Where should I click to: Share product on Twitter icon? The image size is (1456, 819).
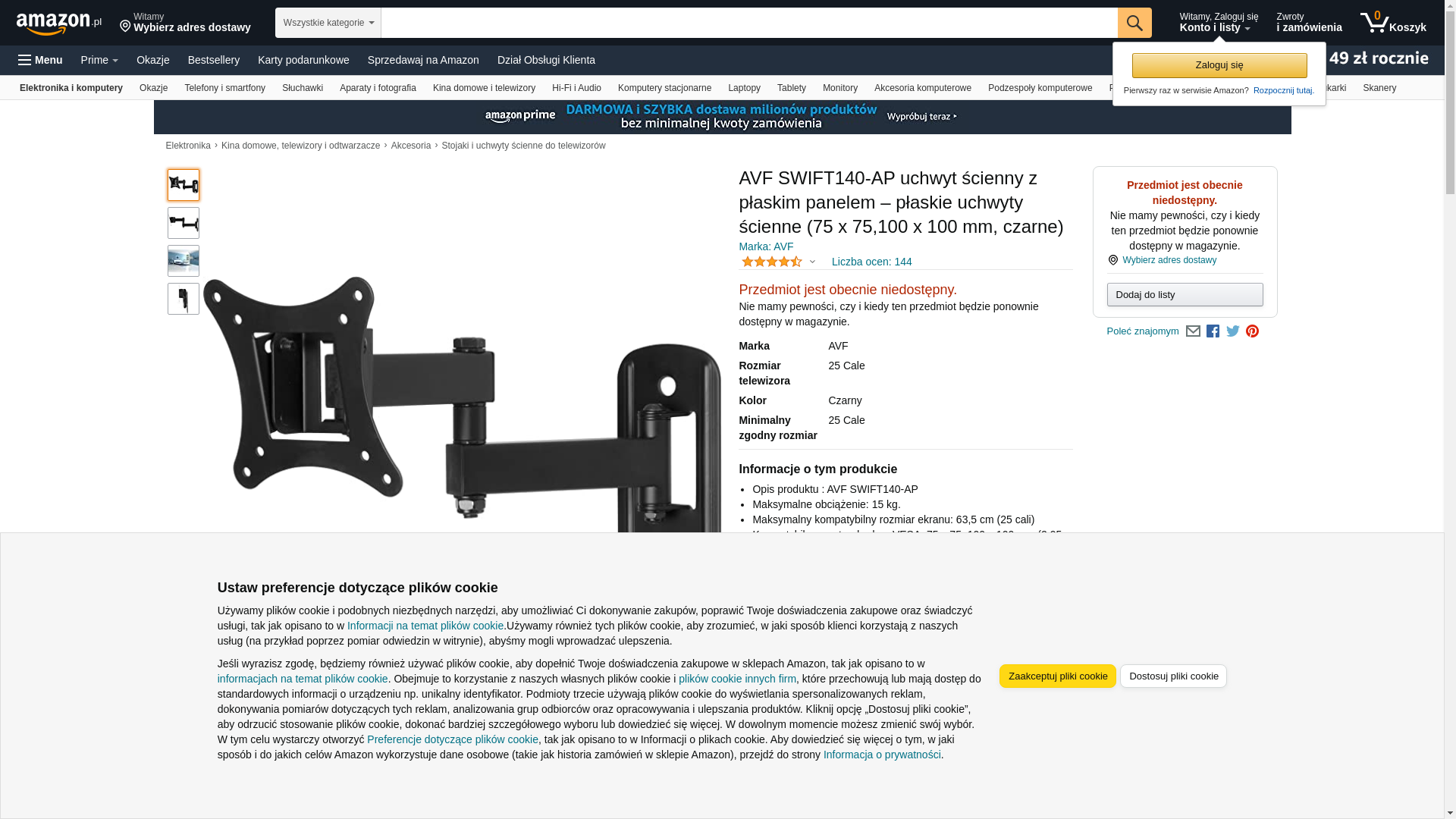click(x=1233, y=331)
